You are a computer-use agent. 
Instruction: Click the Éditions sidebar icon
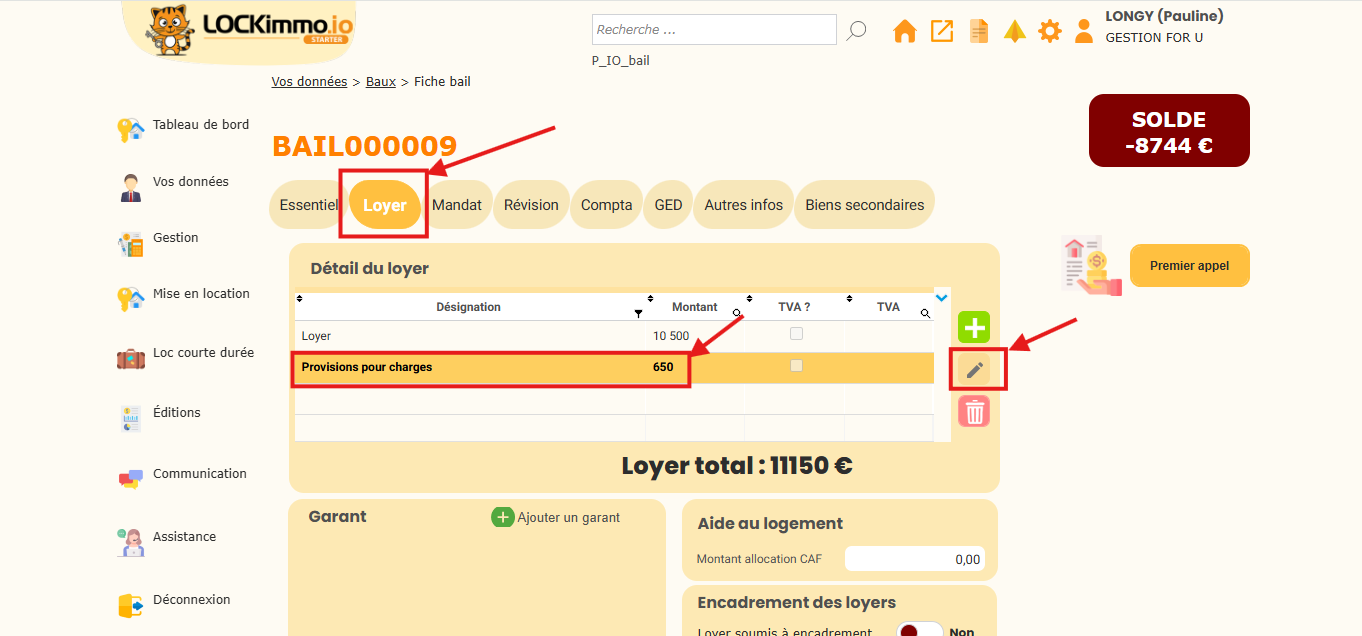coord(130,418)
